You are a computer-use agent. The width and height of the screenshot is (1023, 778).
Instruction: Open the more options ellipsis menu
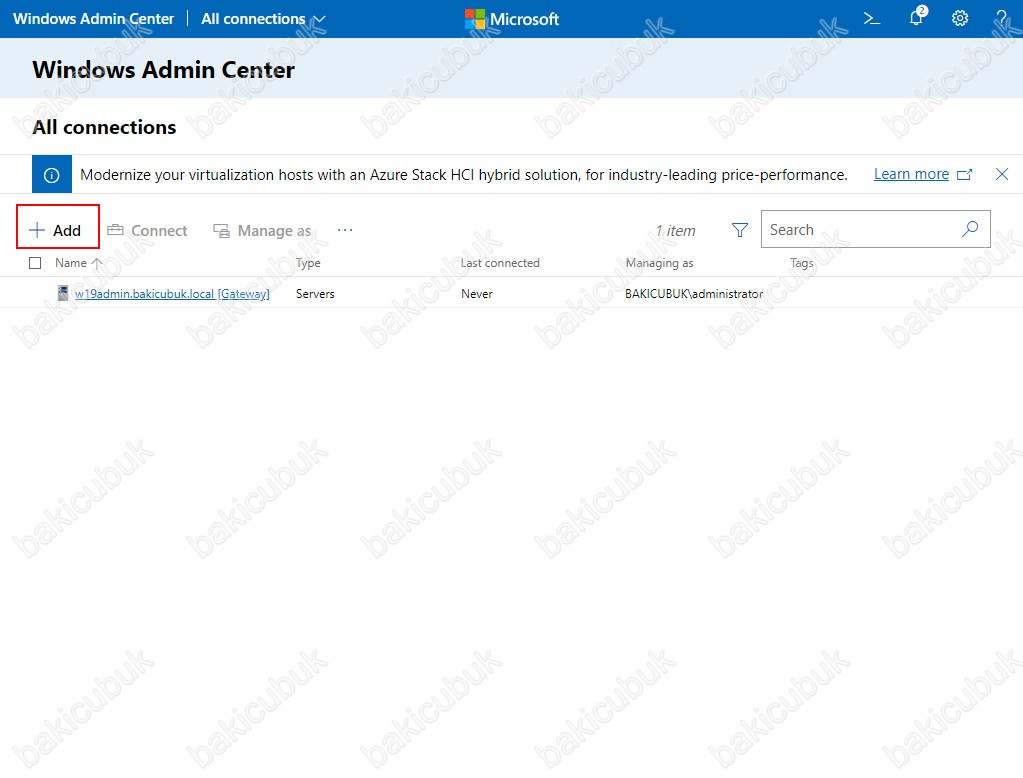tap(344, 230)
